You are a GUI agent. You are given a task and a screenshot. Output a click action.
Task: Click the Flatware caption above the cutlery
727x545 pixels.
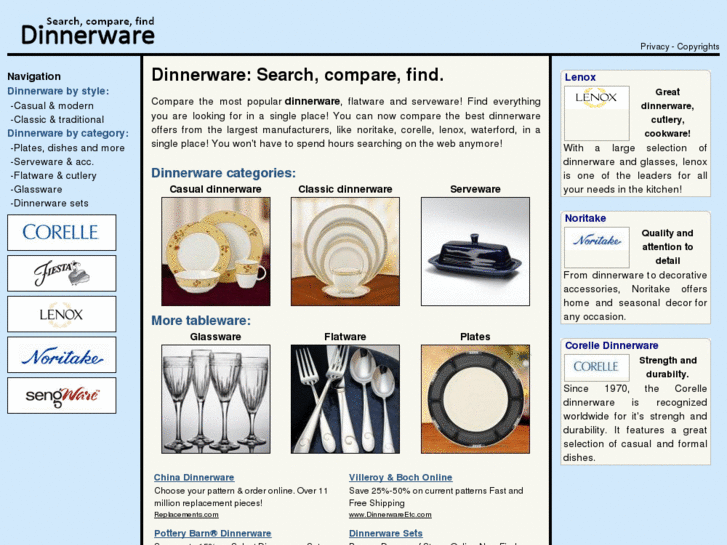tap(345, 337)
